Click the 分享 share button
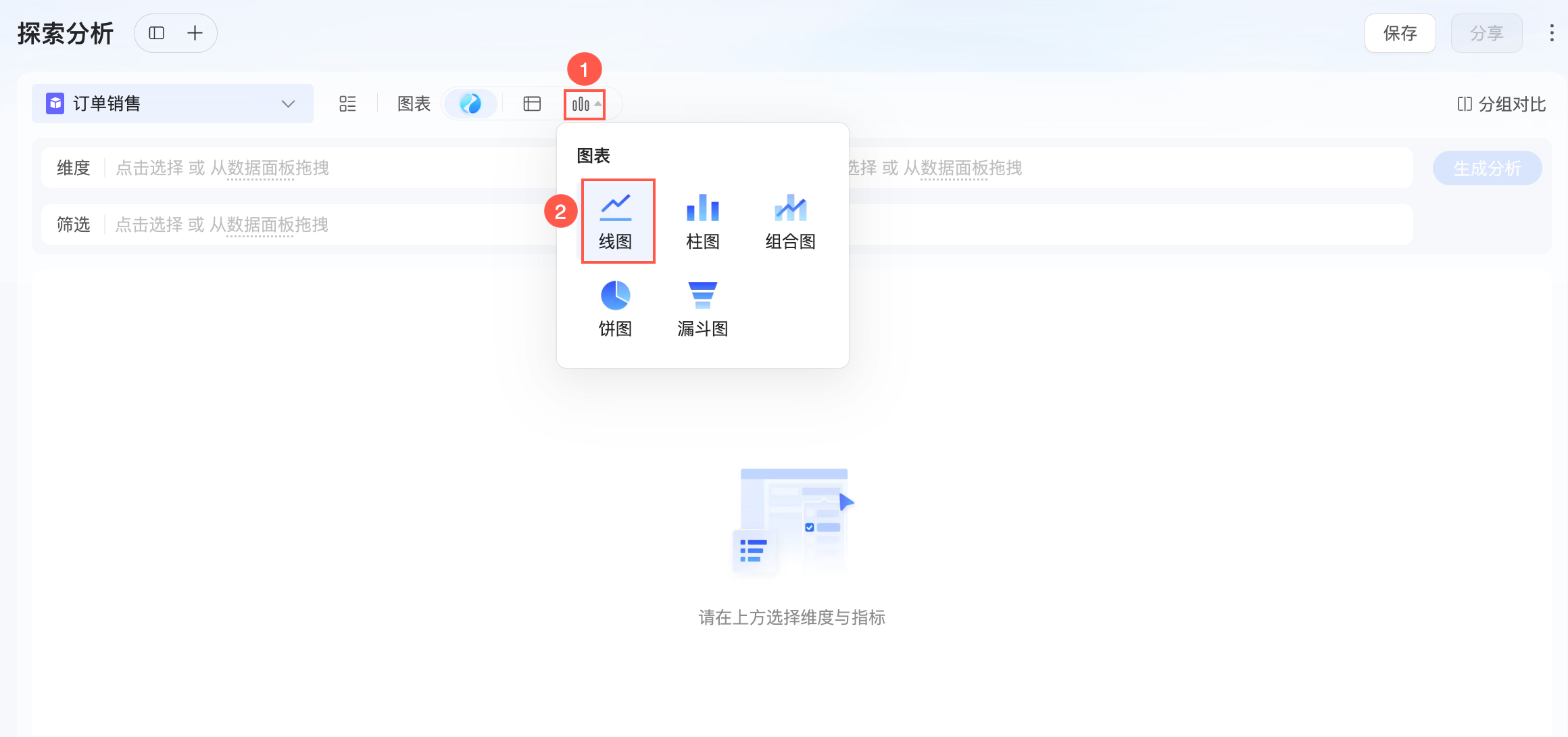The width and height of the screenshot is (1568, 737). (1486, 33)
